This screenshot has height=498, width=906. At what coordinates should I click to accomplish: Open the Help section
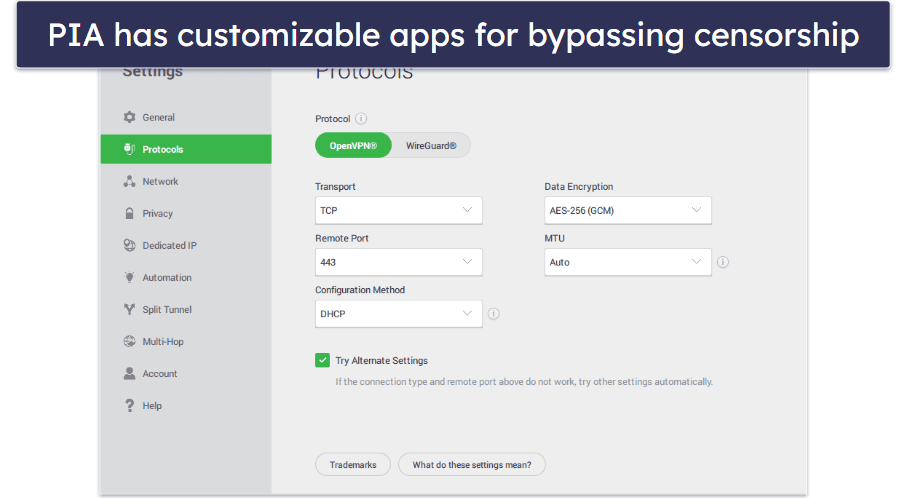186,406
